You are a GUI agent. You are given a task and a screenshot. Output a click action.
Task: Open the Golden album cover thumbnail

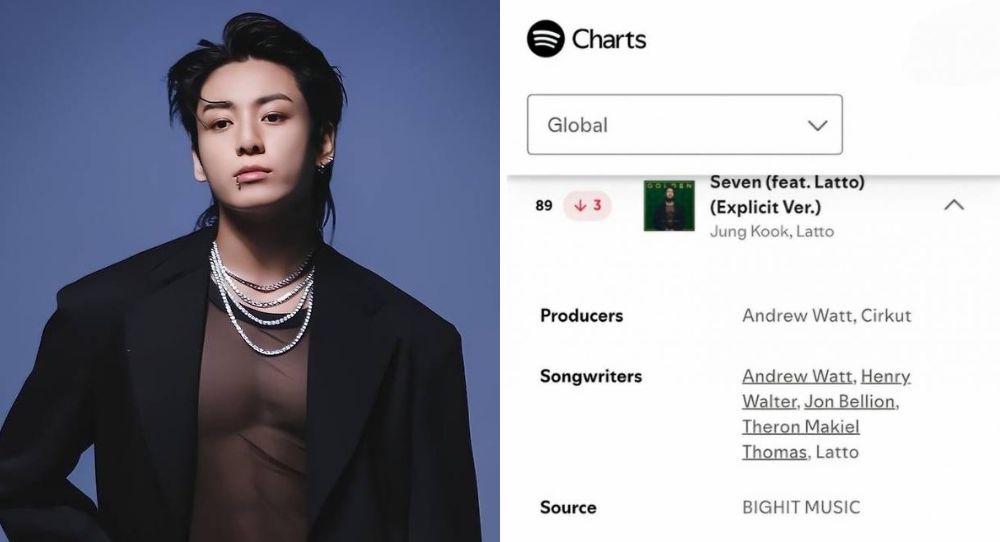[669, 205]
